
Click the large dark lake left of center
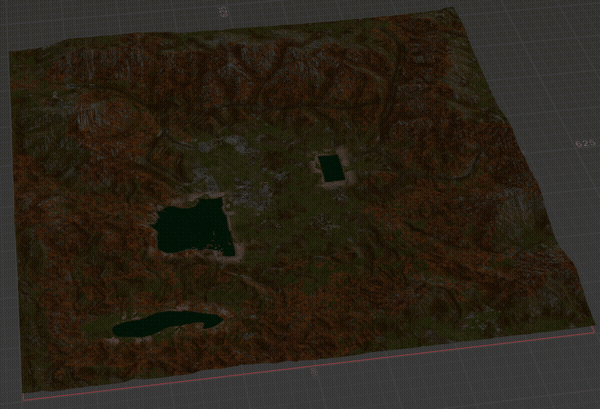(193, 229)
